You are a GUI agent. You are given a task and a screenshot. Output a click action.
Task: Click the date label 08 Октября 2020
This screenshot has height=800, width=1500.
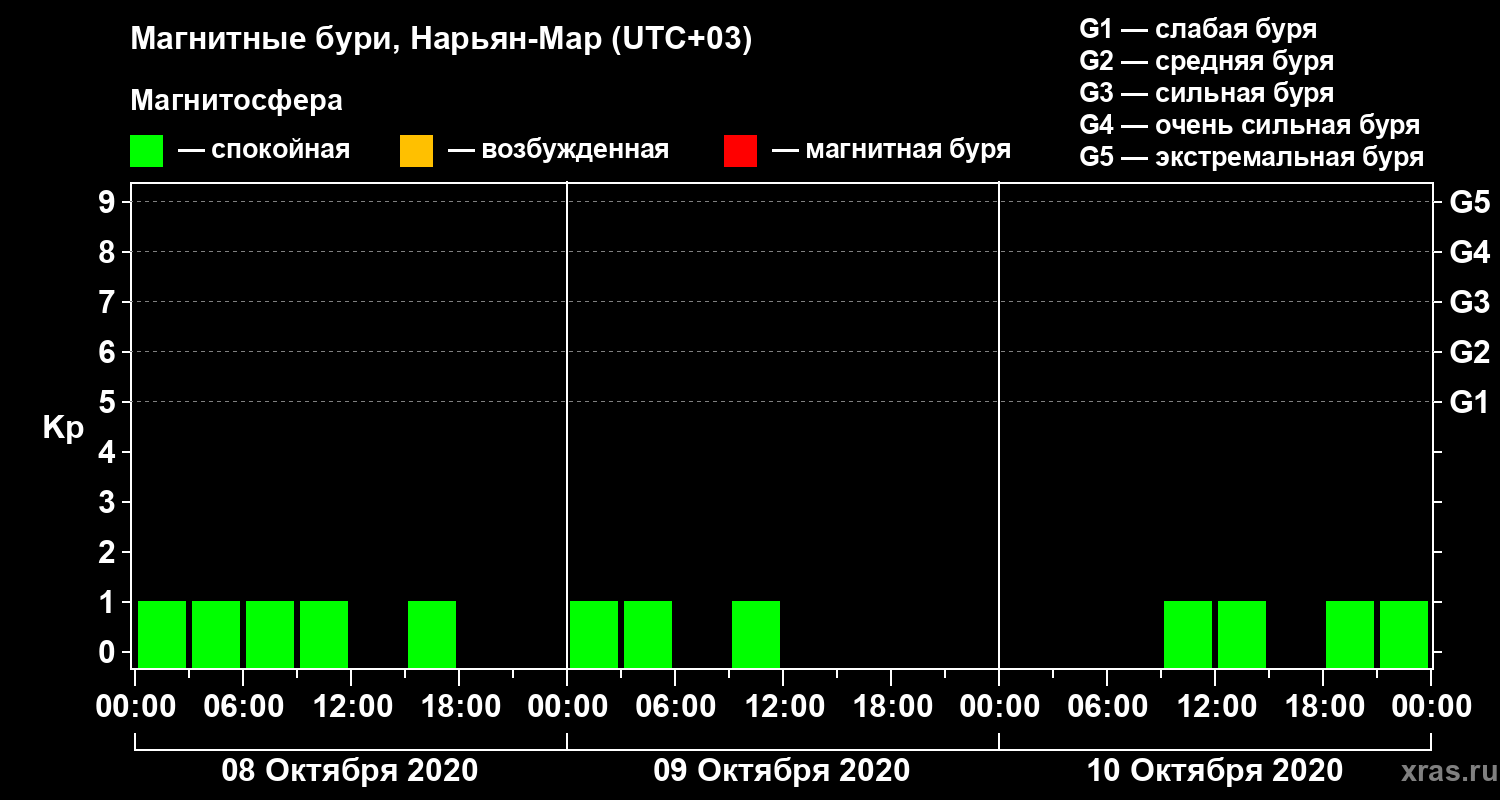(x=349, y=771)
